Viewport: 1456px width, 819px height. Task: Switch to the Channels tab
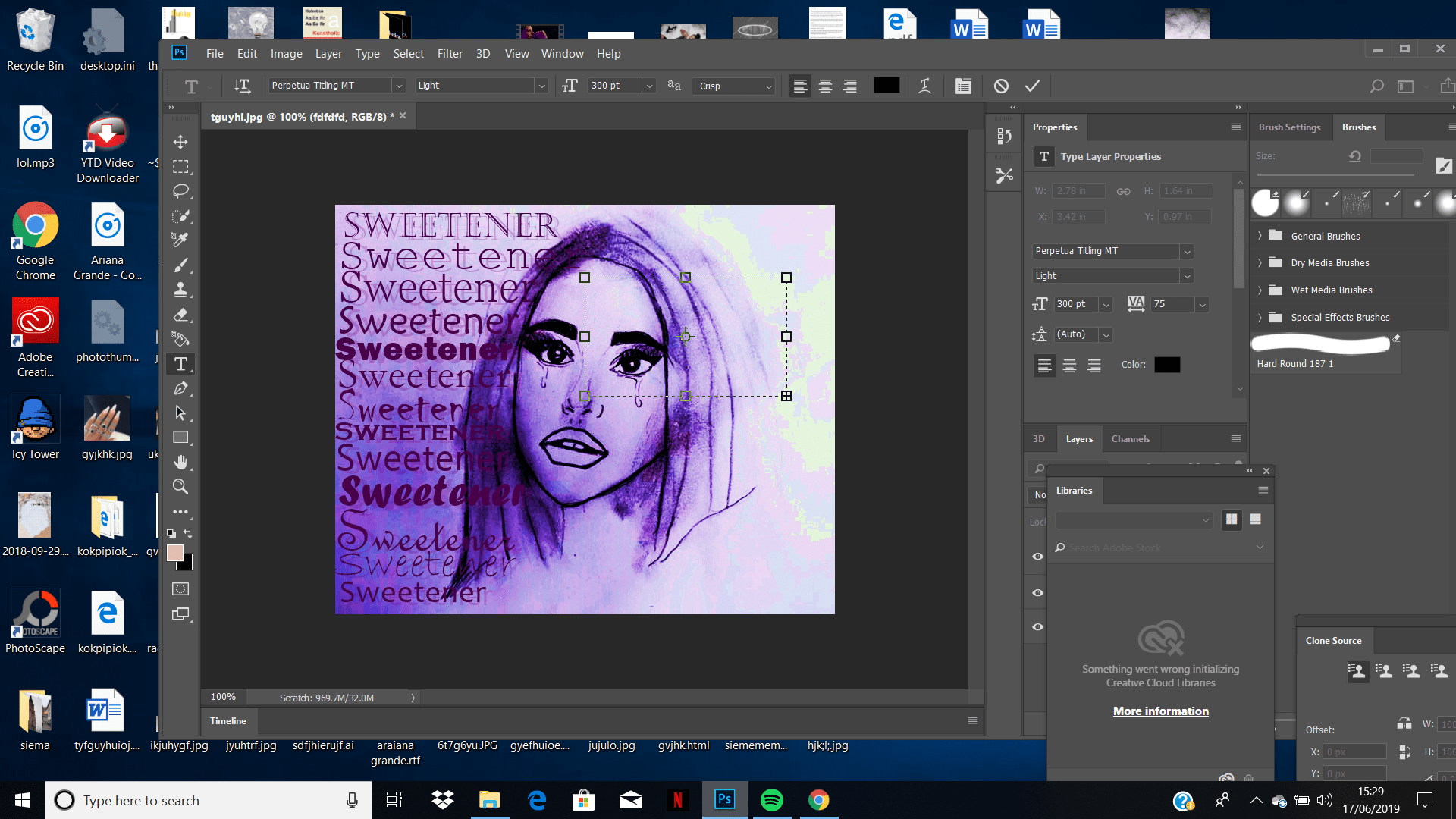click(1130, 439)
